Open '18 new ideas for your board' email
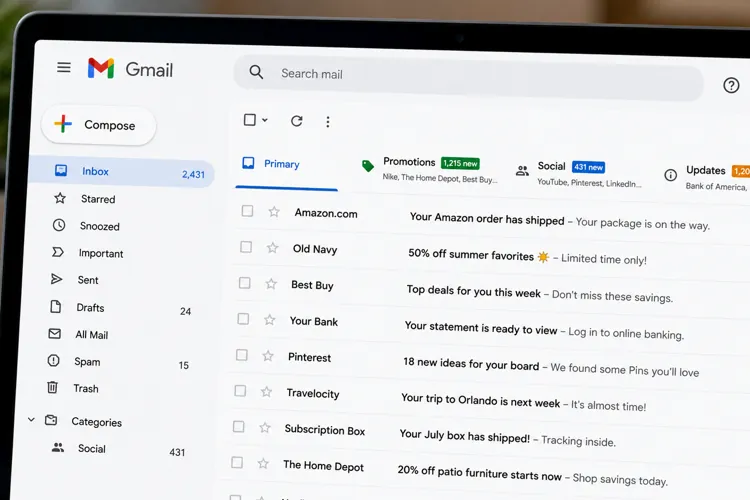This screenshot has width=750, height=500. (471, 364)
